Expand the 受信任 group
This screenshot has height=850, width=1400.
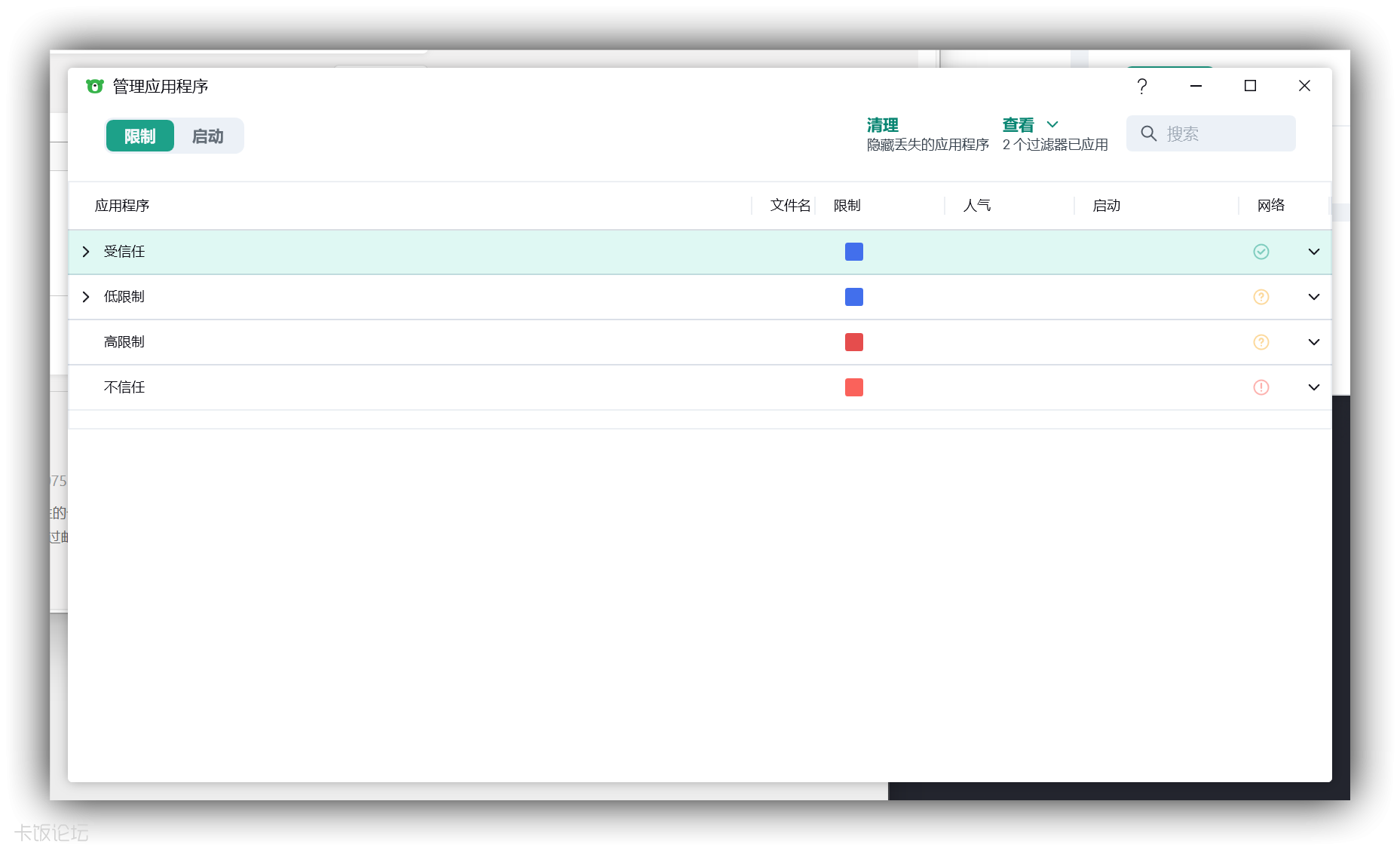pos(86,252)
